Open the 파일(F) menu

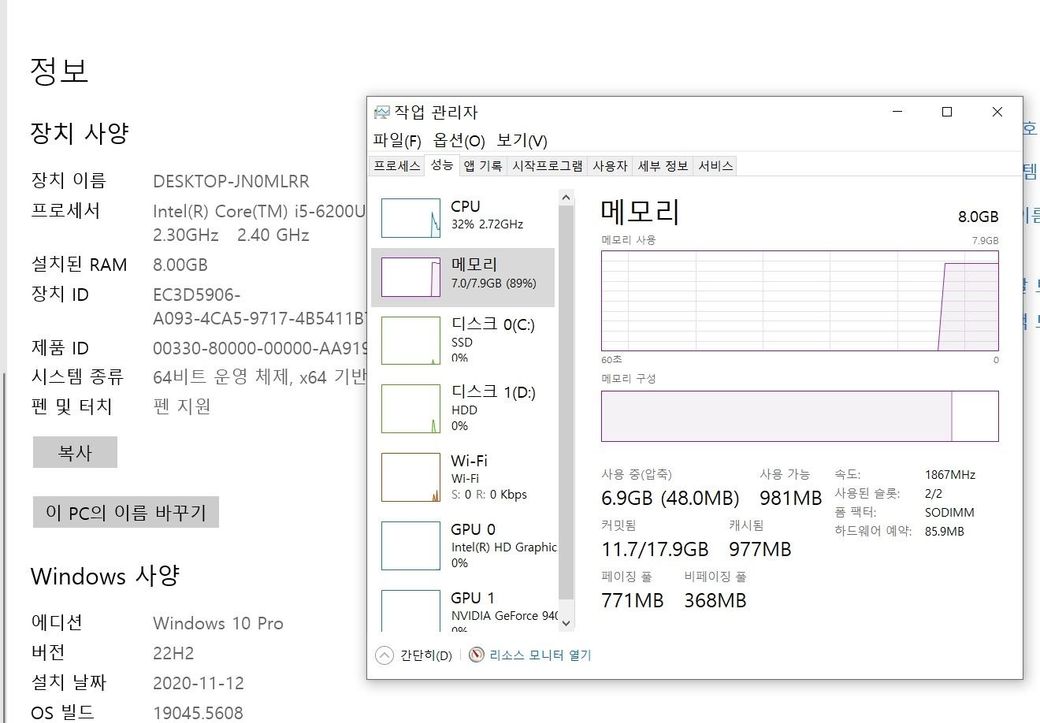pyautogui.click(x=397, y=140)
